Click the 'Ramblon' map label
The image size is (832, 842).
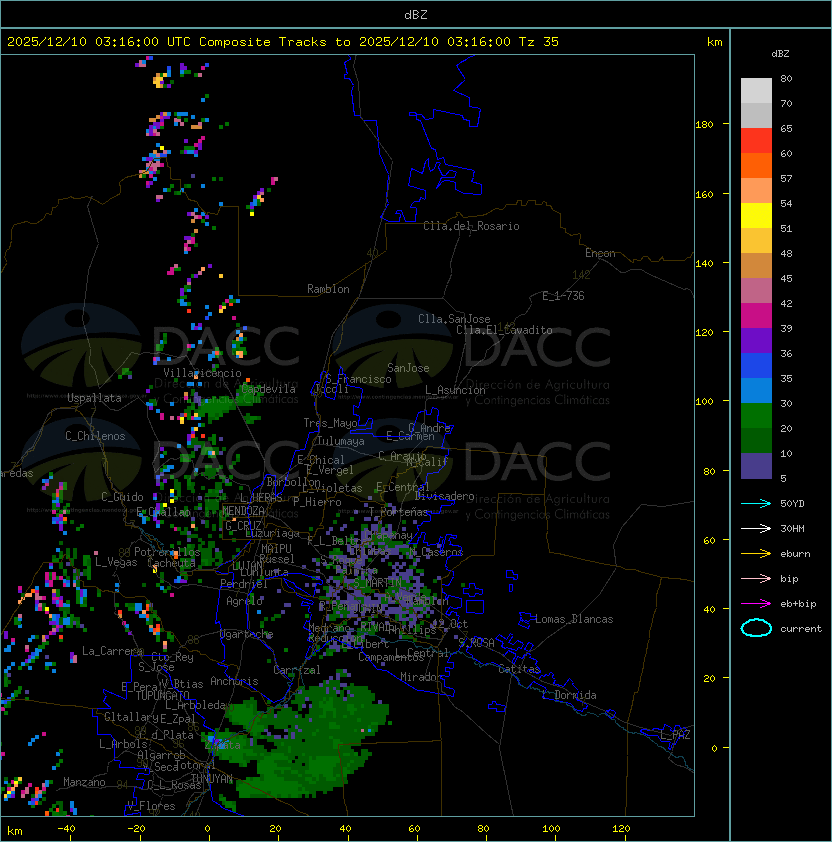coord(328,289)
